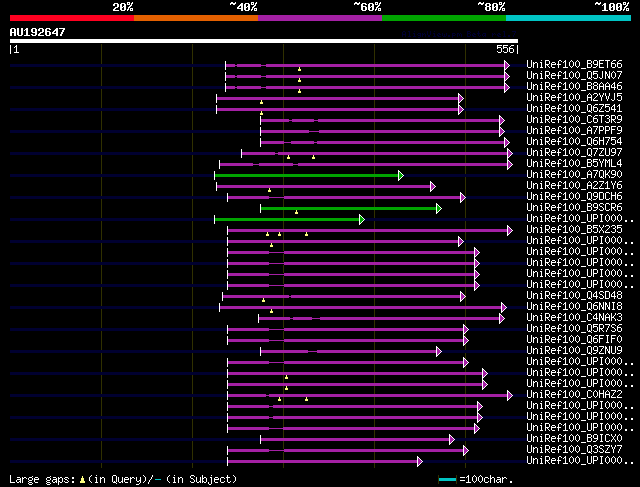Click the yellow gap marker under A2YVJ5 row
This screenshot has height=487, width=640.
click(x=262, y=102)
